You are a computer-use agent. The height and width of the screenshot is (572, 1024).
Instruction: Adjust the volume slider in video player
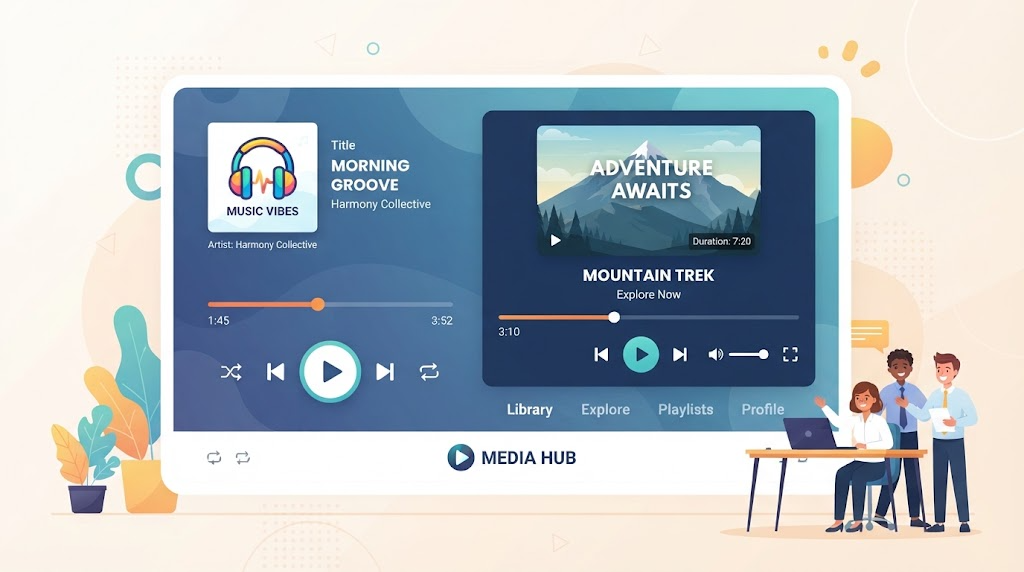(x=748, y=355)
